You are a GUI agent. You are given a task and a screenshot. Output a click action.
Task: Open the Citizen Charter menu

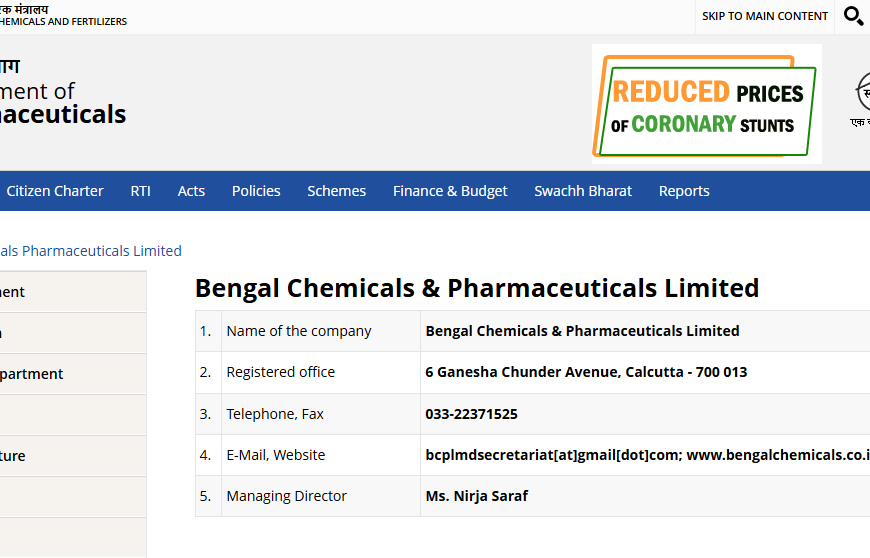[54, 191]
